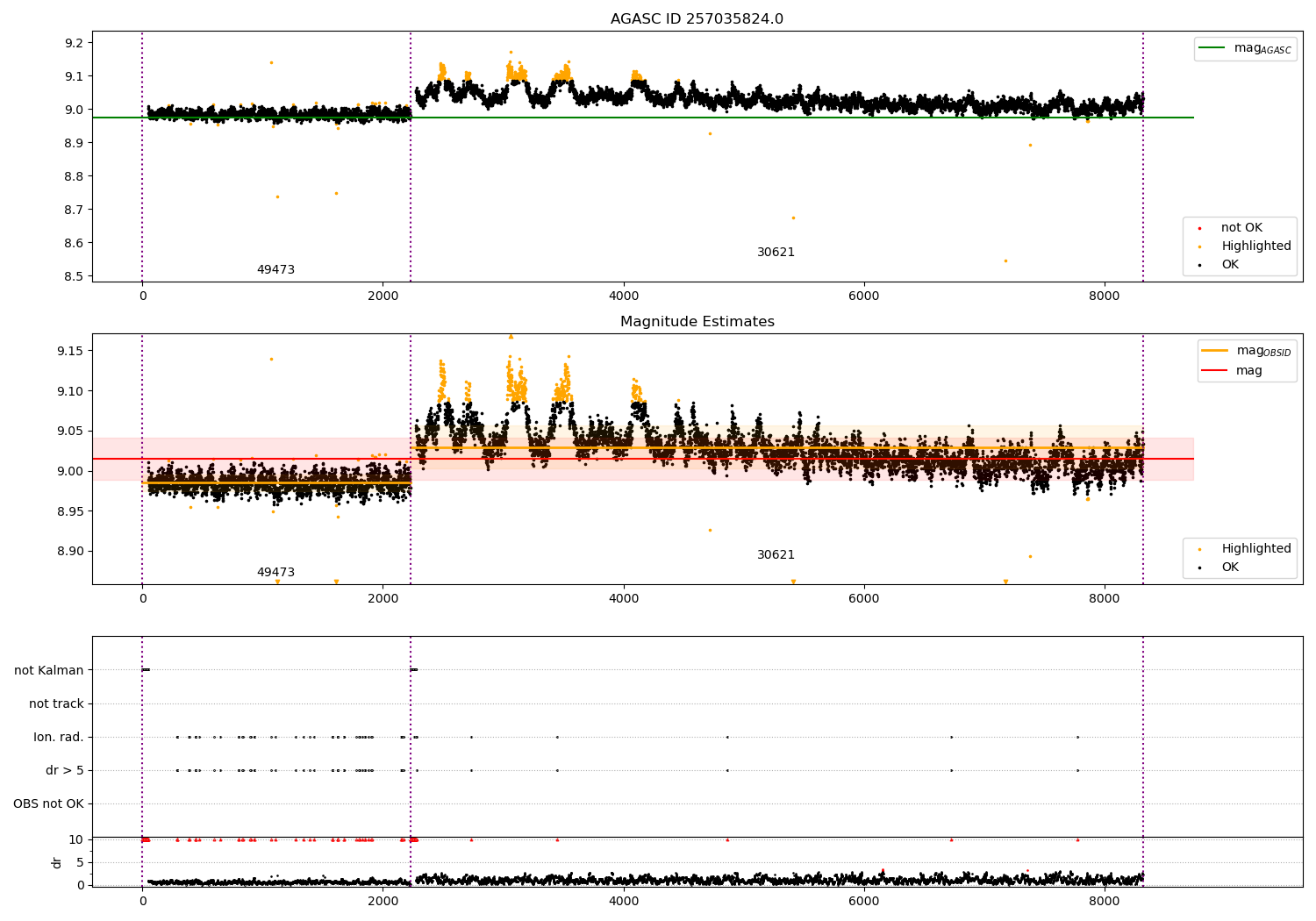Click the "8000" x-tick of the bottom plot
Viewport: 1316px width, 921px height.
[x=1105, y=902]
